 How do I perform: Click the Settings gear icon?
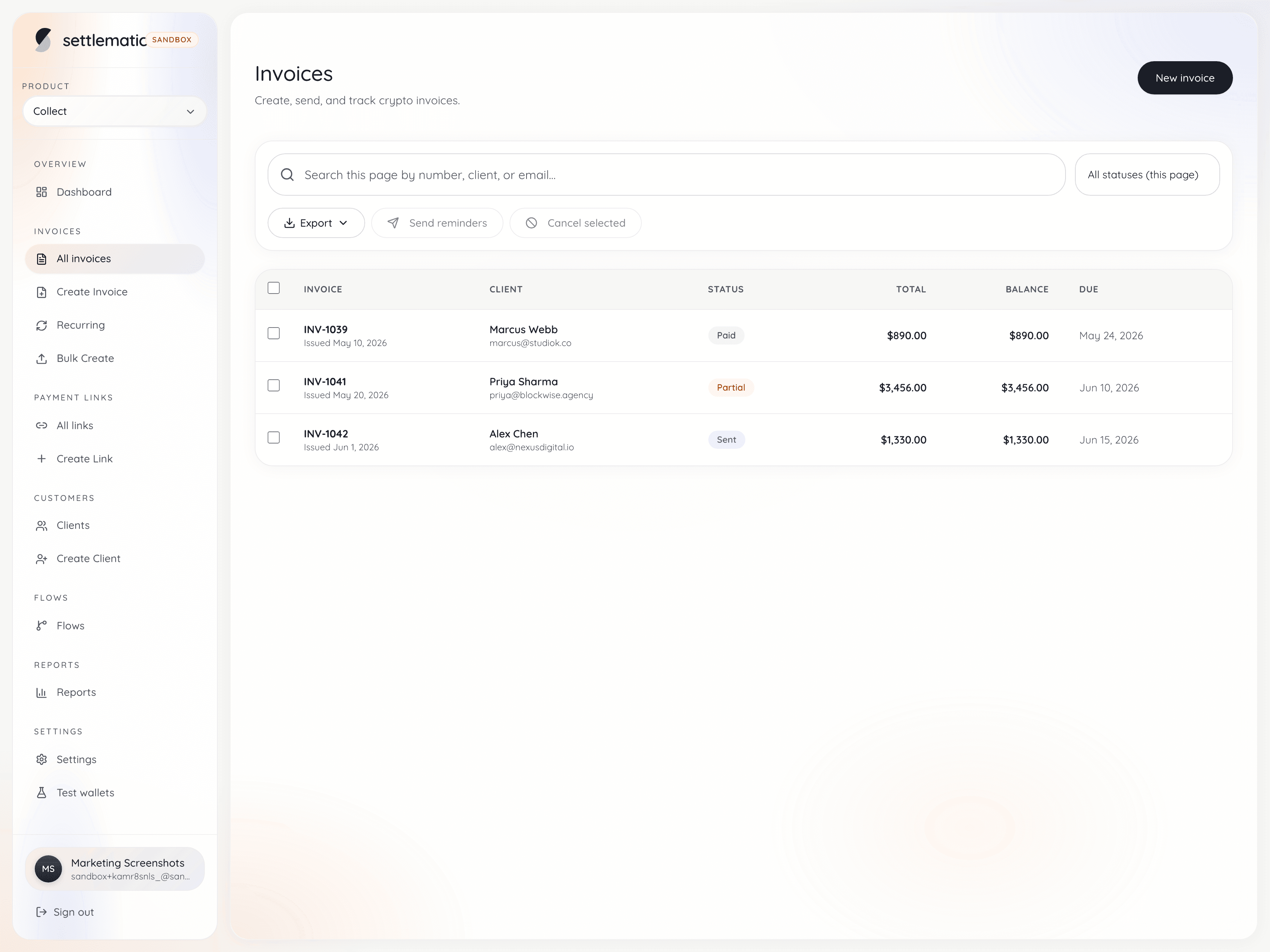[41, 759]
